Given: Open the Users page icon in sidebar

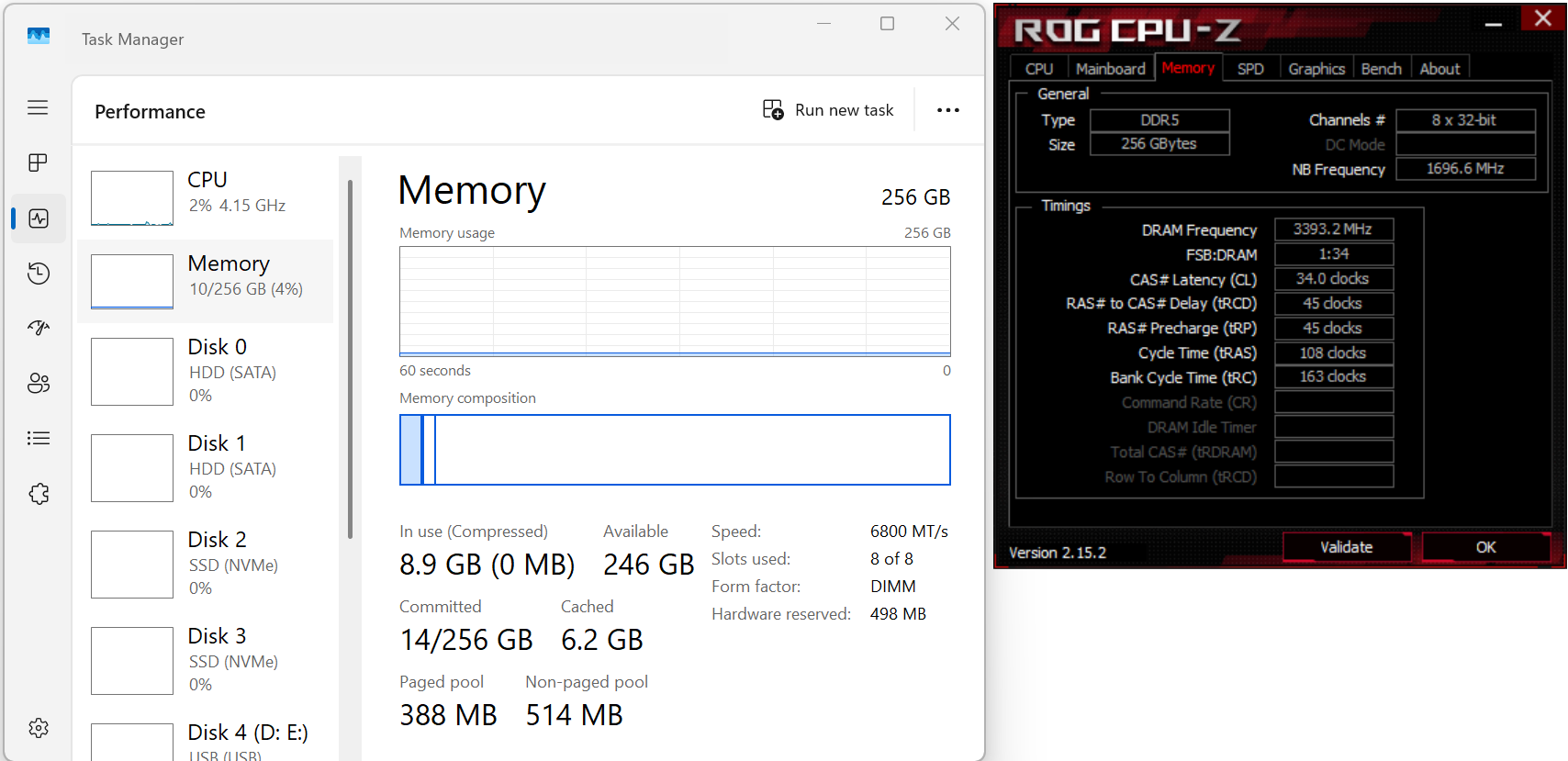Looking at the screenshot, I should click(x=38, y=383).
